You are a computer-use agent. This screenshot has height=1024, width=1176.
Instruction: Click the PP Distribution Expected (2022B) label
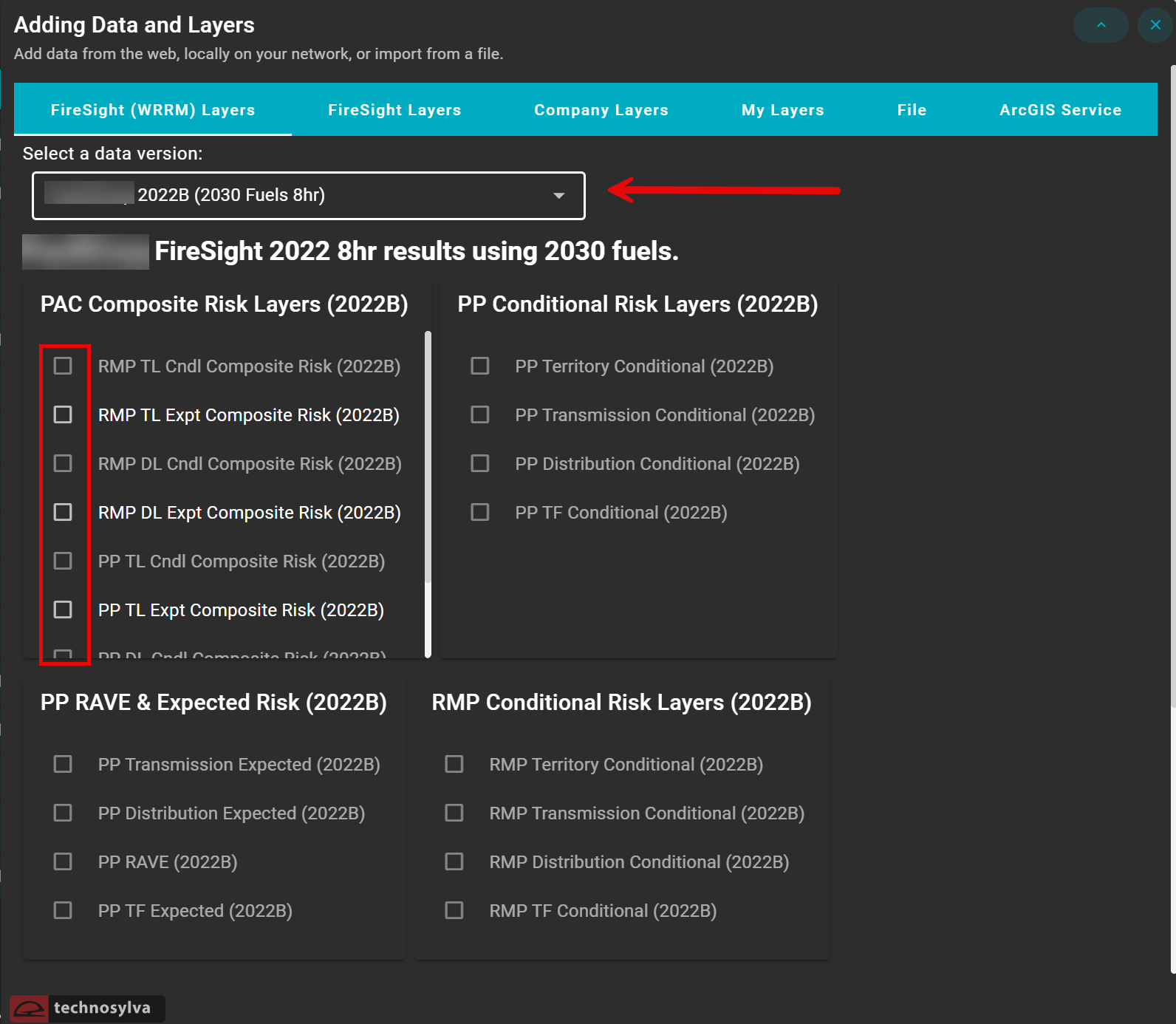click(231, 813)
